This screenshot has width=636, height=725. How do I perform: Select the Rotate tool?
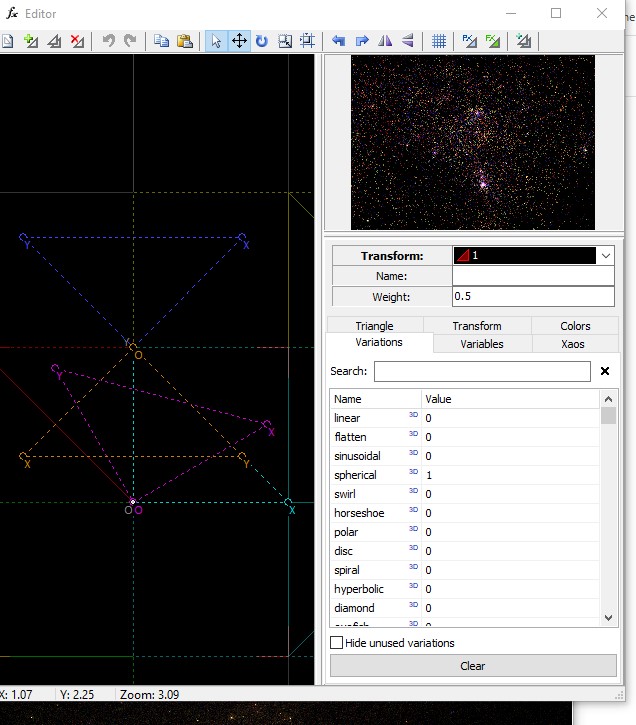click(261, 41)
